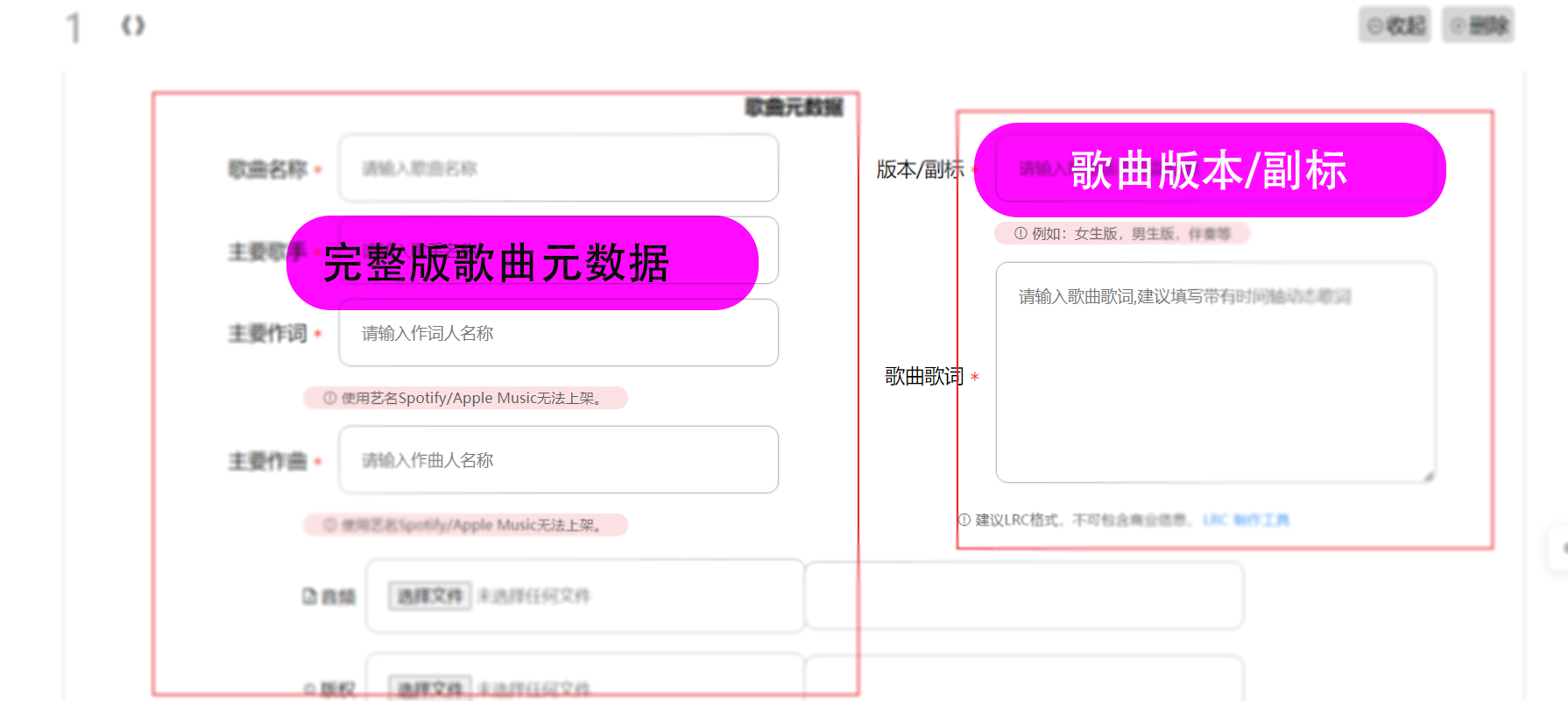
Task: Click the 歌曲歌词 field label
Action: coord(924,377)
